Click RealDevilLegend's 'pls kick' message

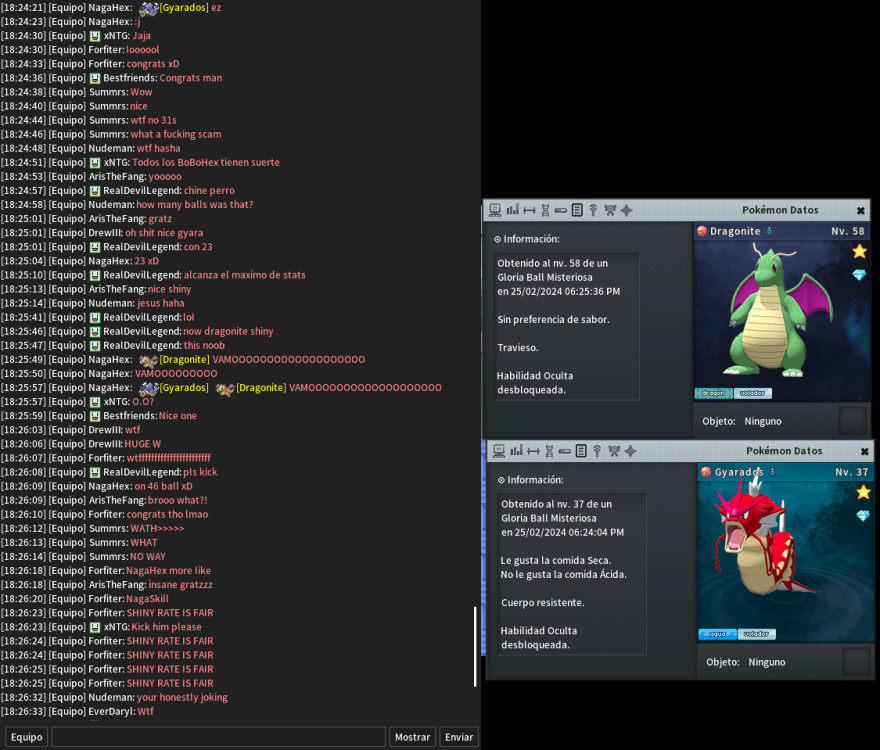click(200, 472)
